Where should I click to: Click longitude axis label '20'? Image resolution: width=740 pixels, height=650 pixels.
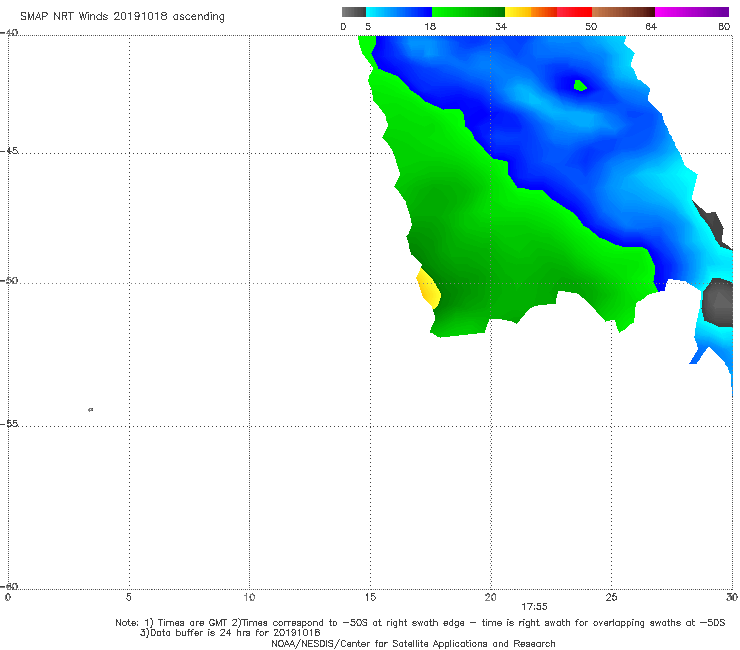(490, 597)
